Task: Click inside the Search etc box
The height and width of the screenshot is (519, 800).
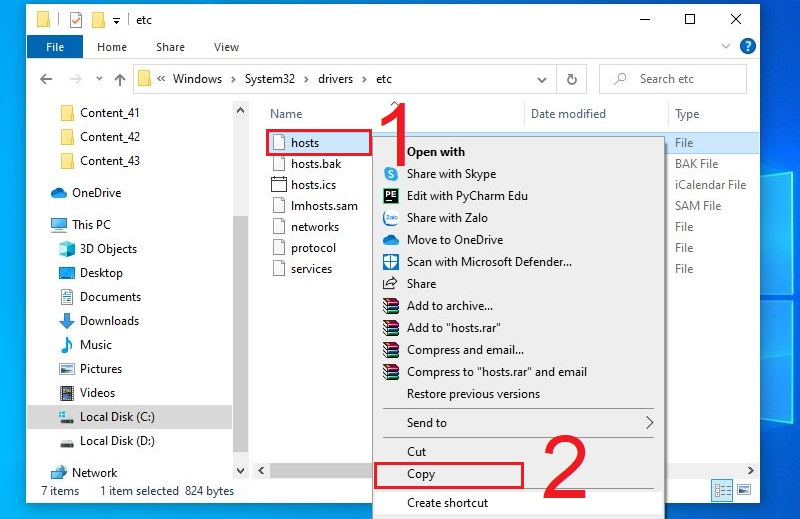Action: [x=673, y=79]
